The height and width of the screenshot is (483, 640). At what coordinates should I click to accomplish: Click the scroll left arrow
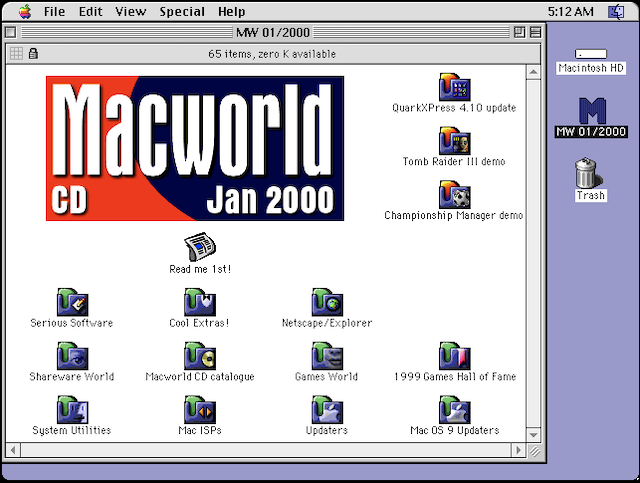click(13, 450)
